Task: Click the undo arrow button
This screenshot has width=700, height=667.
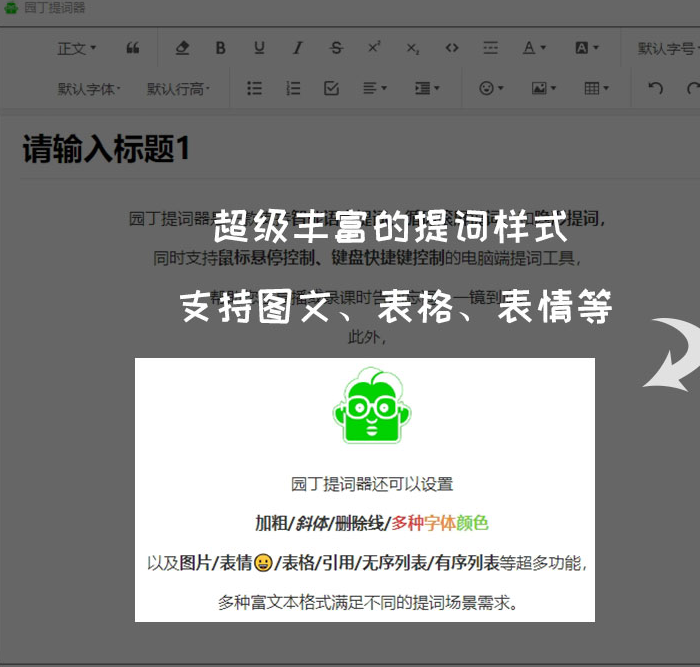Action: (656, 89)
